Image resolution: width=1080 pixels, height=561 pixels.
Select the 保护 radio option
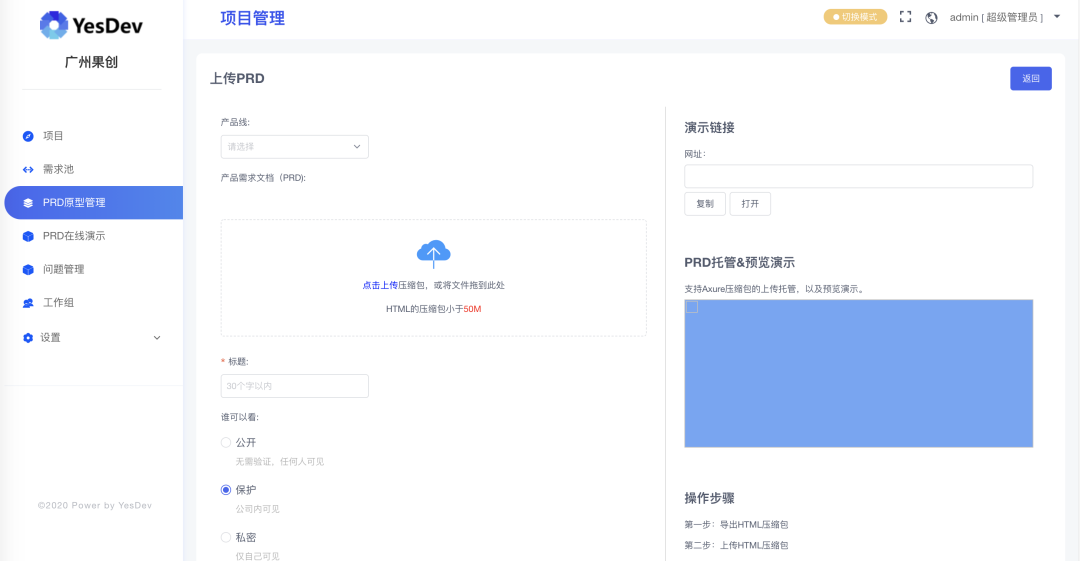(226, 490)
